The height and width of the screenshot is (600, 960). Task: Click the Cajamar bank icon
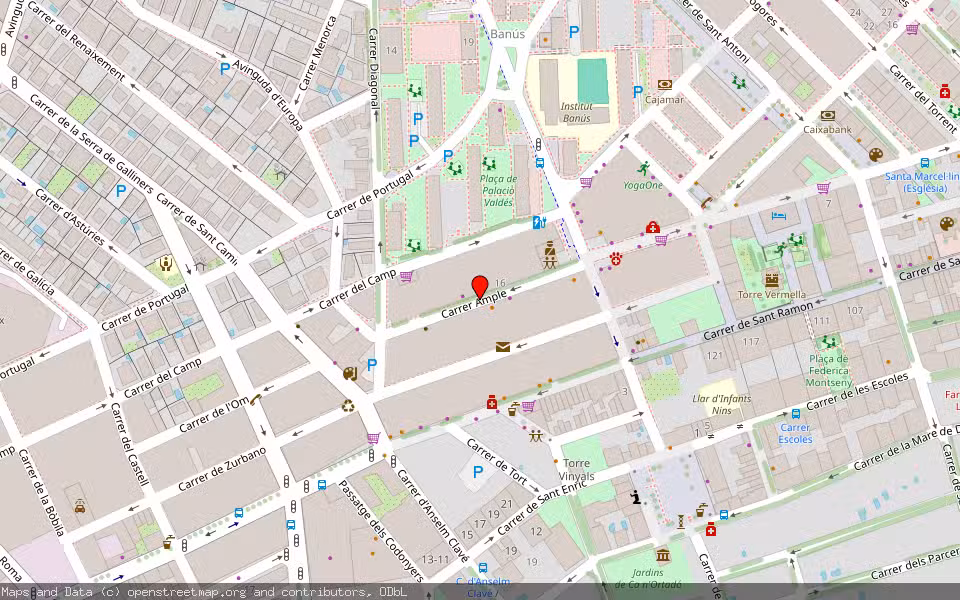(664, 85)
